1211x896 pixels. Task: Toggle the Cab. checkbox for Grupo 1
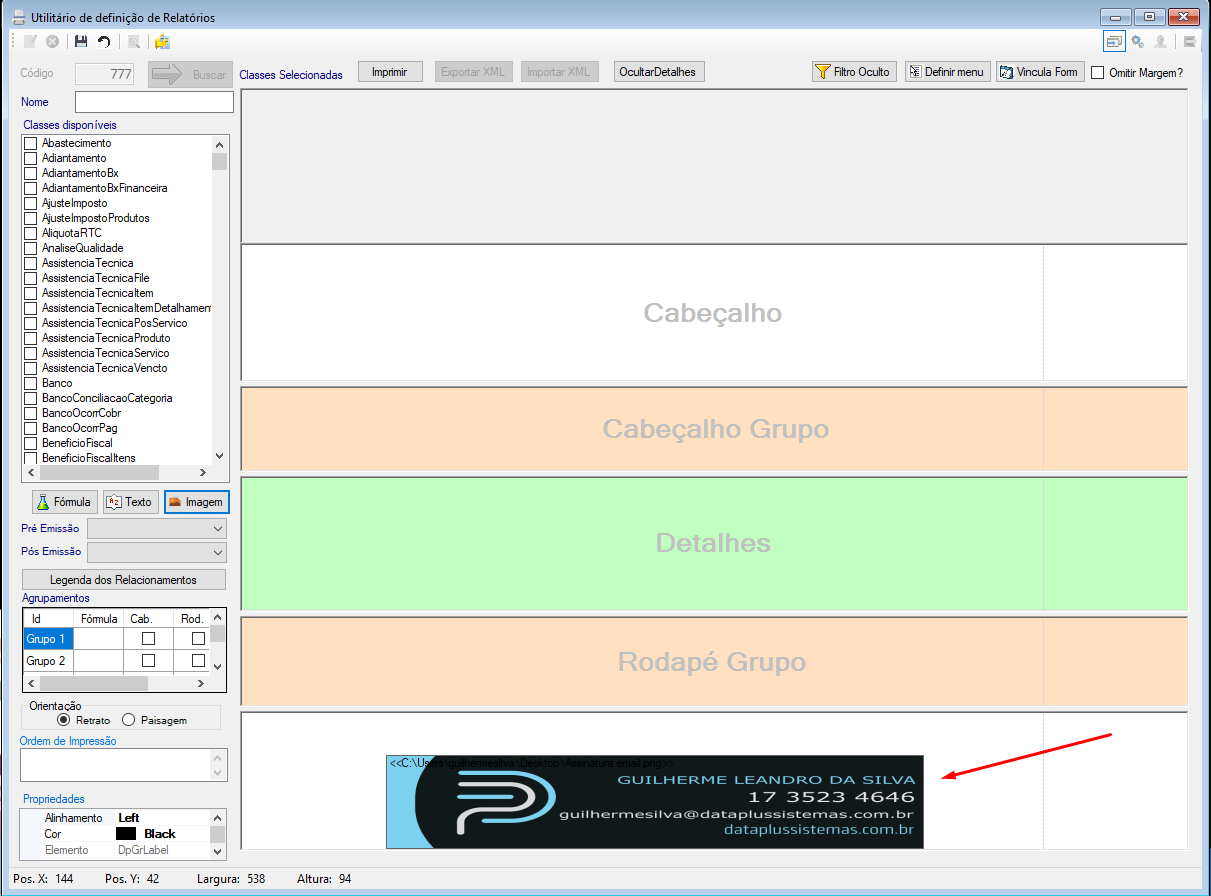148,638
